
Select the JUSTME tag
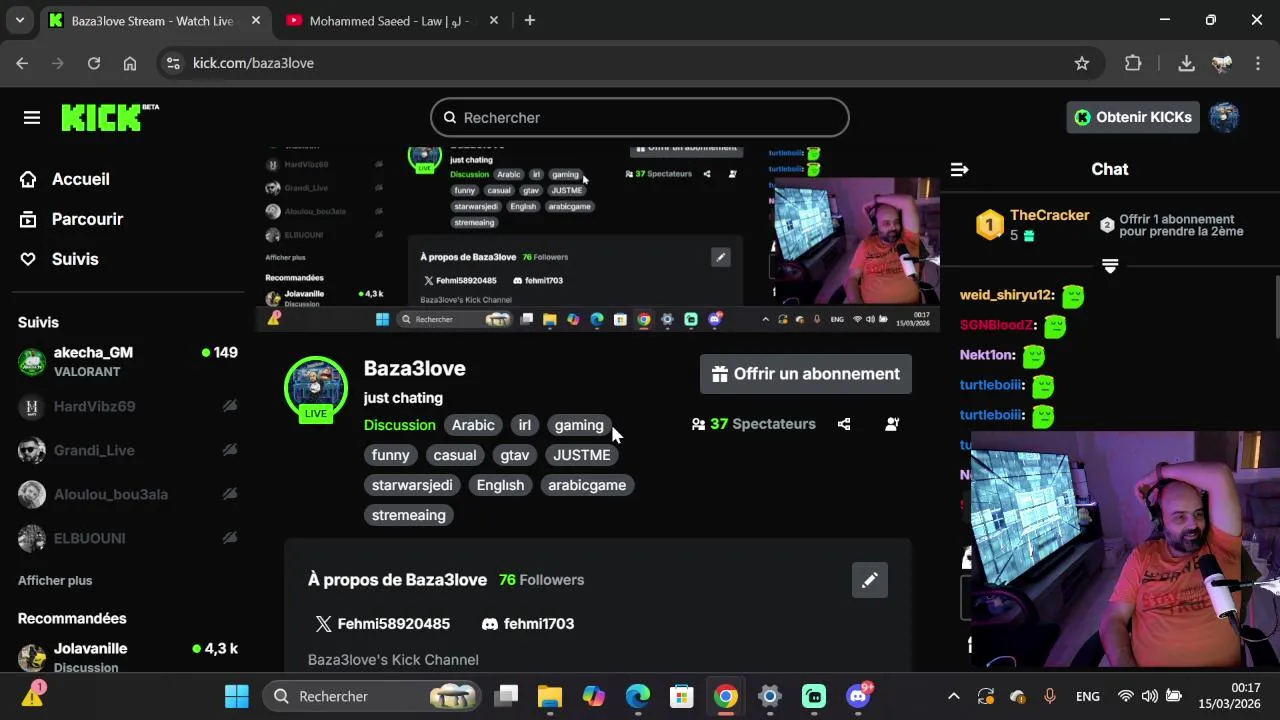point(582,455)
